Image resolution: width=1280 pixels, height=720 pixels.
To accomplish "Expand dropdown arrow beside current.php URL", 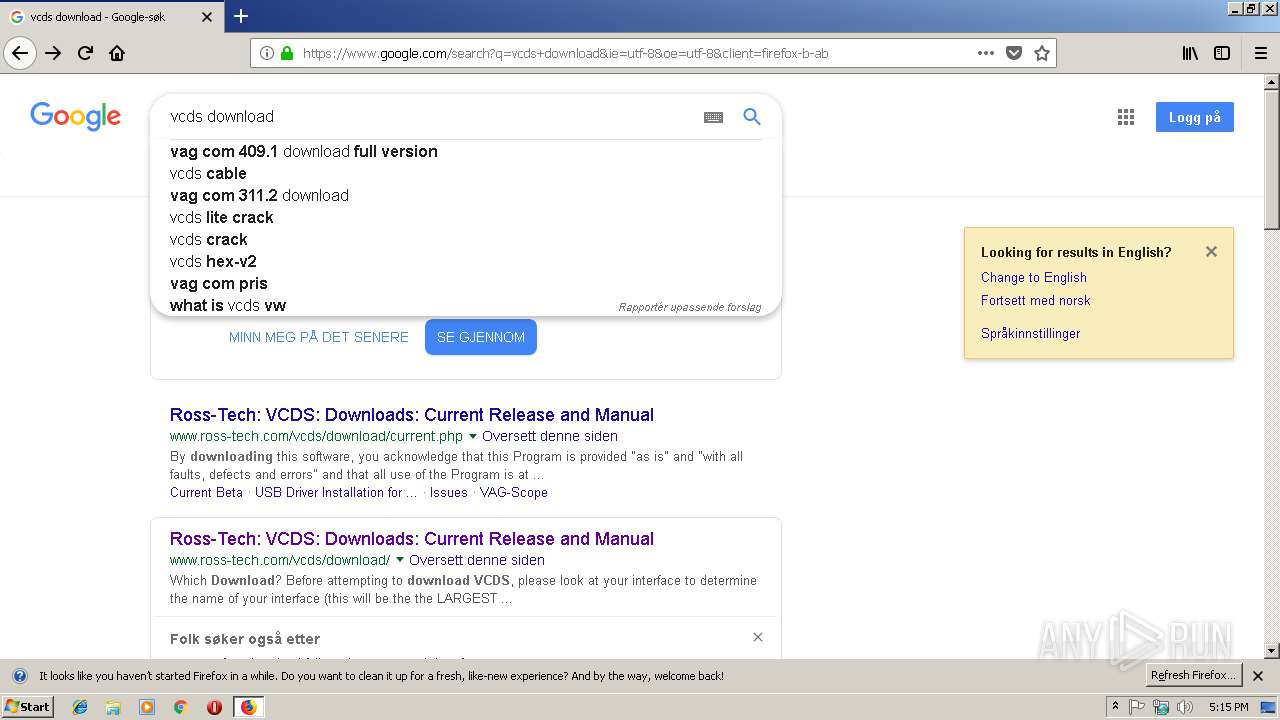I will point(473,437).
